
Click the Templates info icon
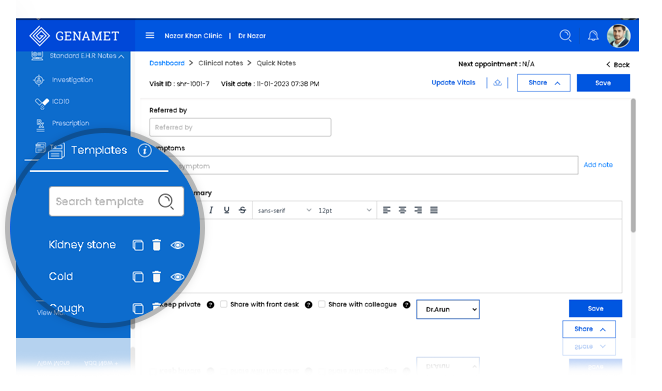pyautogui.click(x=144, y=150)
